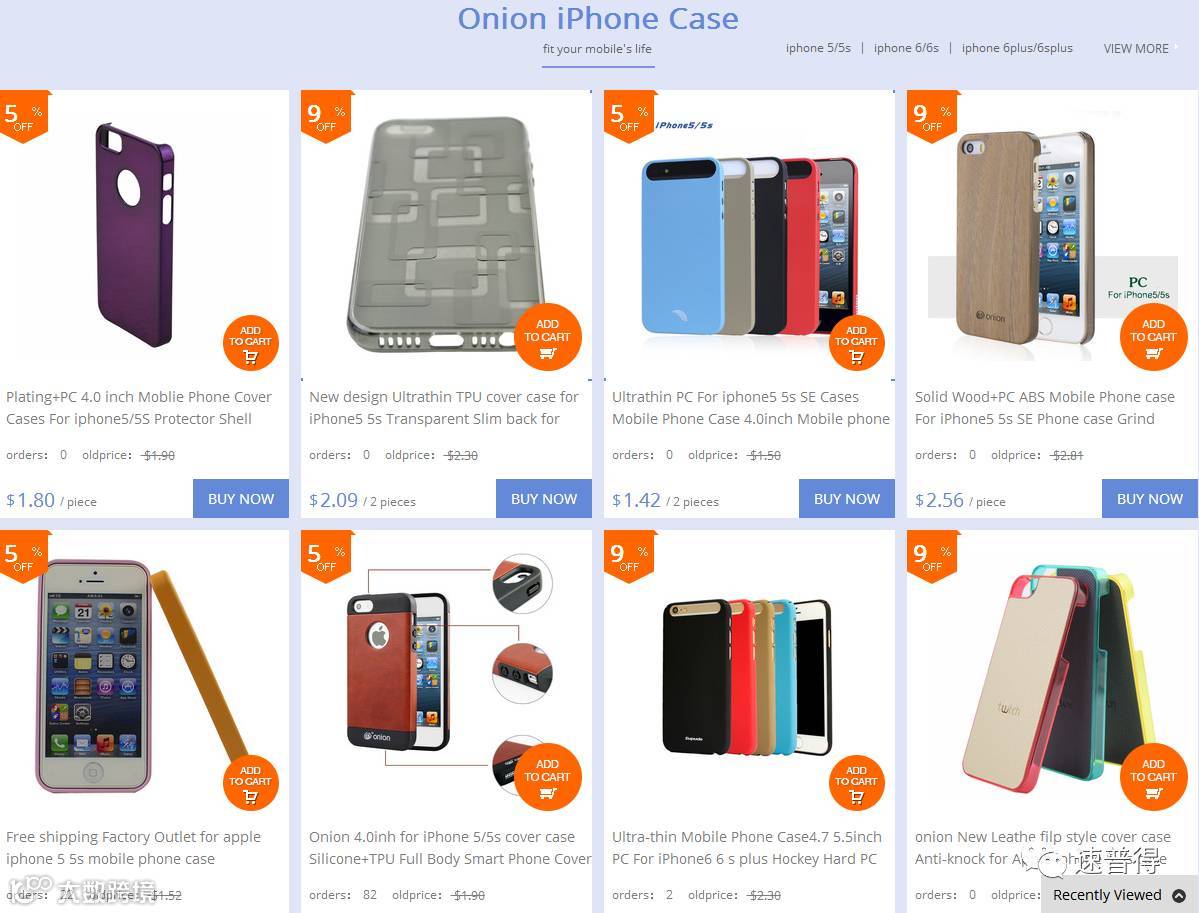Buy now the $2.56 wood case
The height and width of the screenshot is (913, 1199).
(1149, 499)
